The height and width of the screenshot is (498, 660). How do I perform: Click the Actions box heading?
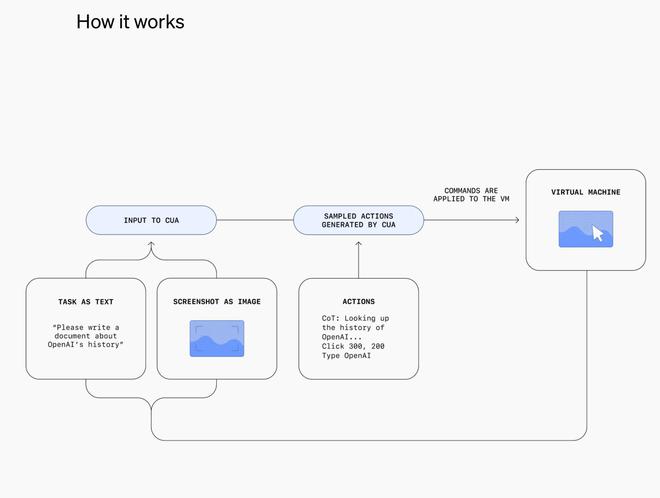[358, 301]
